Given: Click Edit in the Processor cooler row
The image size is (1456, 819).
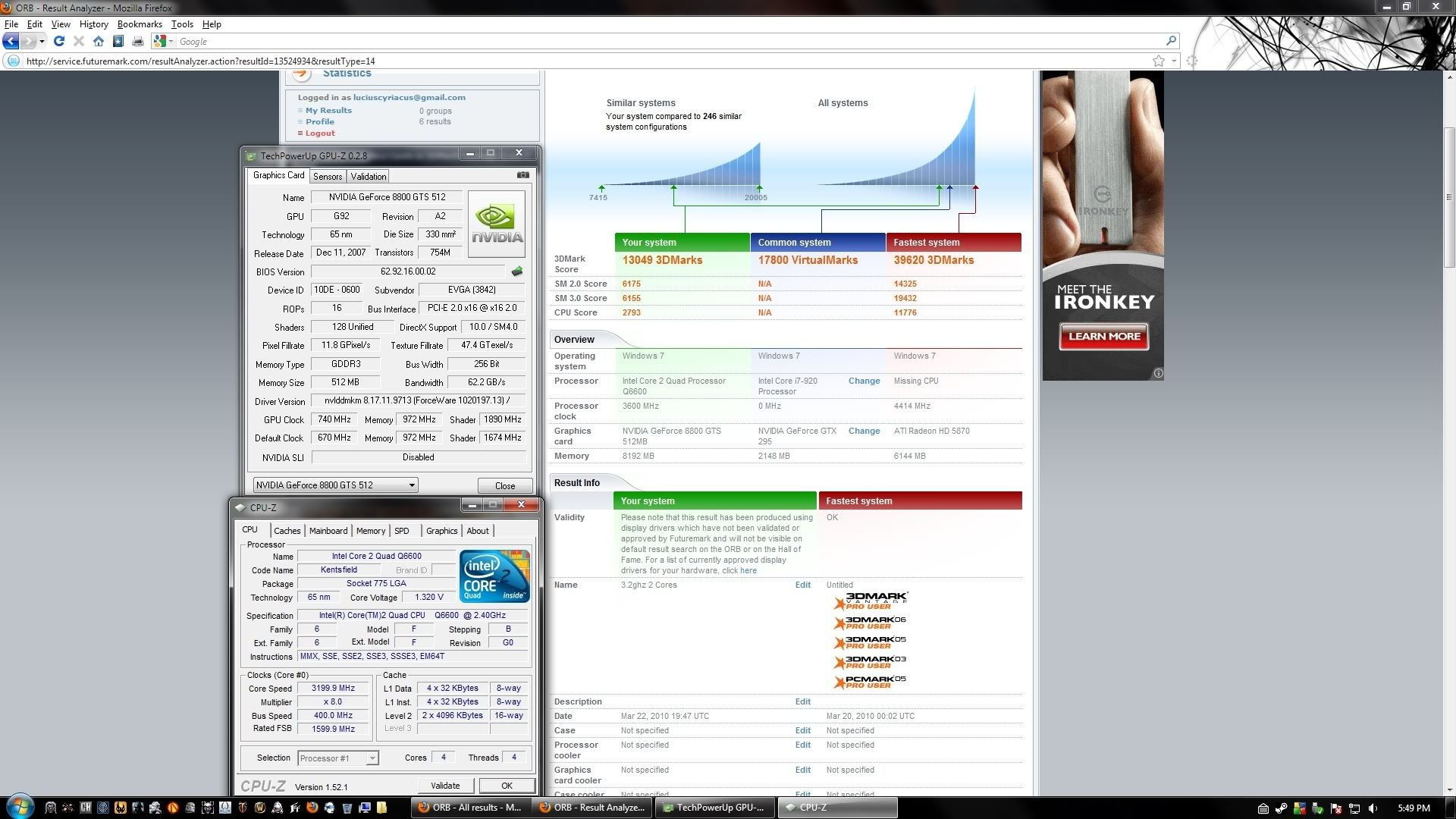Looking at the screenshot, I should [x=802, y=745].
